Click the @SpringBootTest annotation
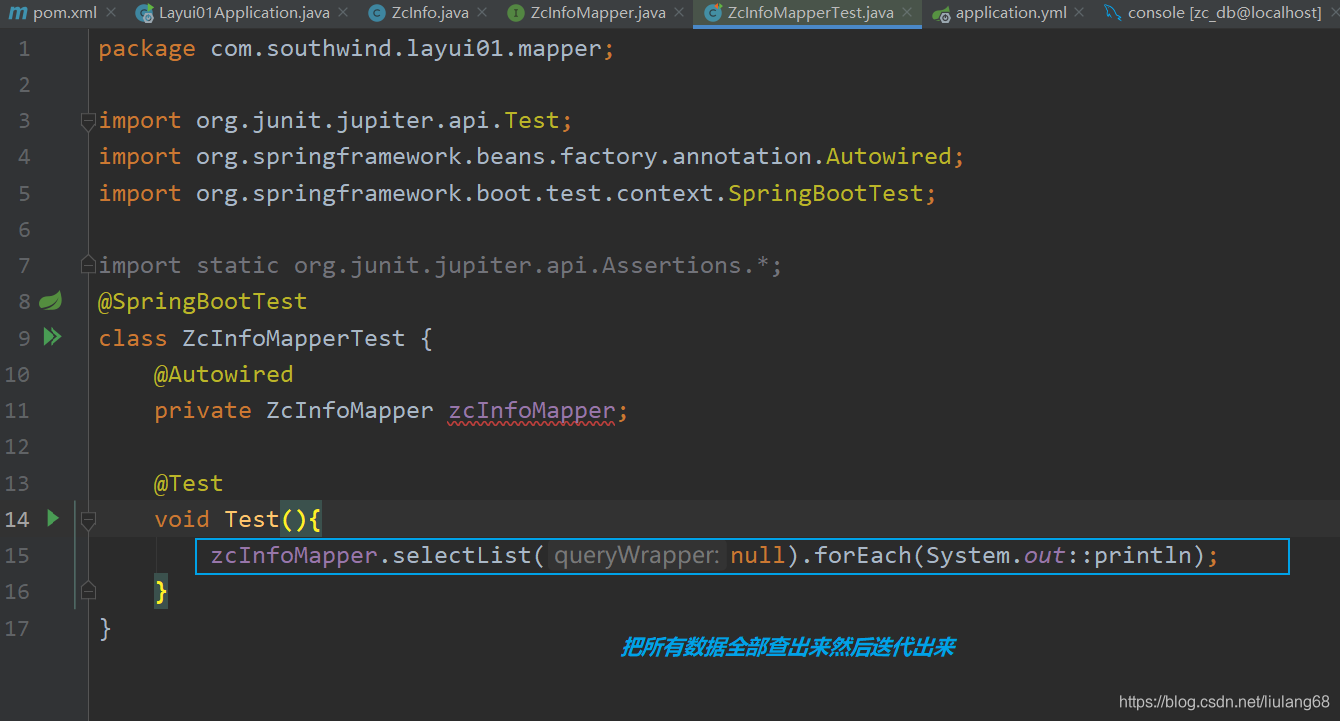The height and width of the screenshot is (721, 1340). tap(203, 301)
